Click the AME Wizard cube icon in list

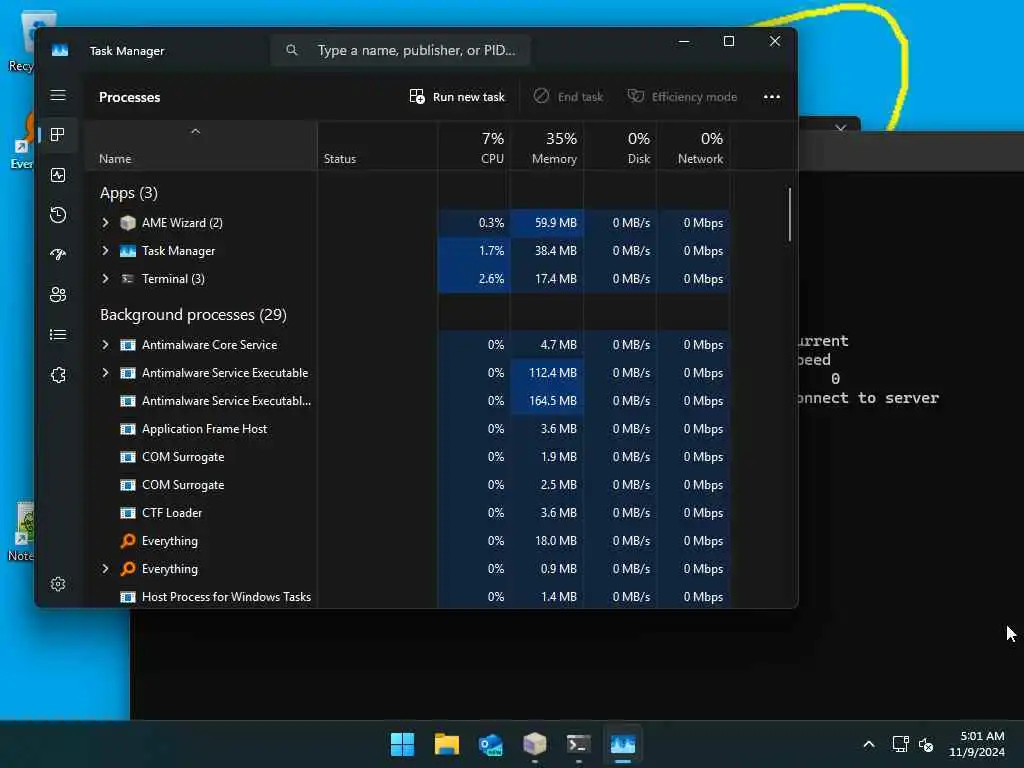point(128,223)
